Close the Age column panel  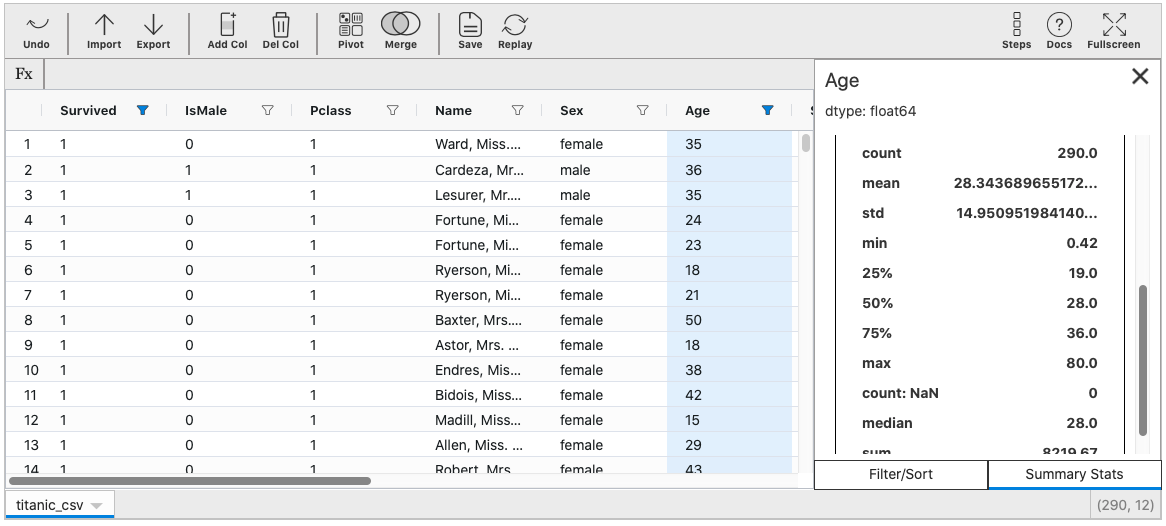(1139, 77)
